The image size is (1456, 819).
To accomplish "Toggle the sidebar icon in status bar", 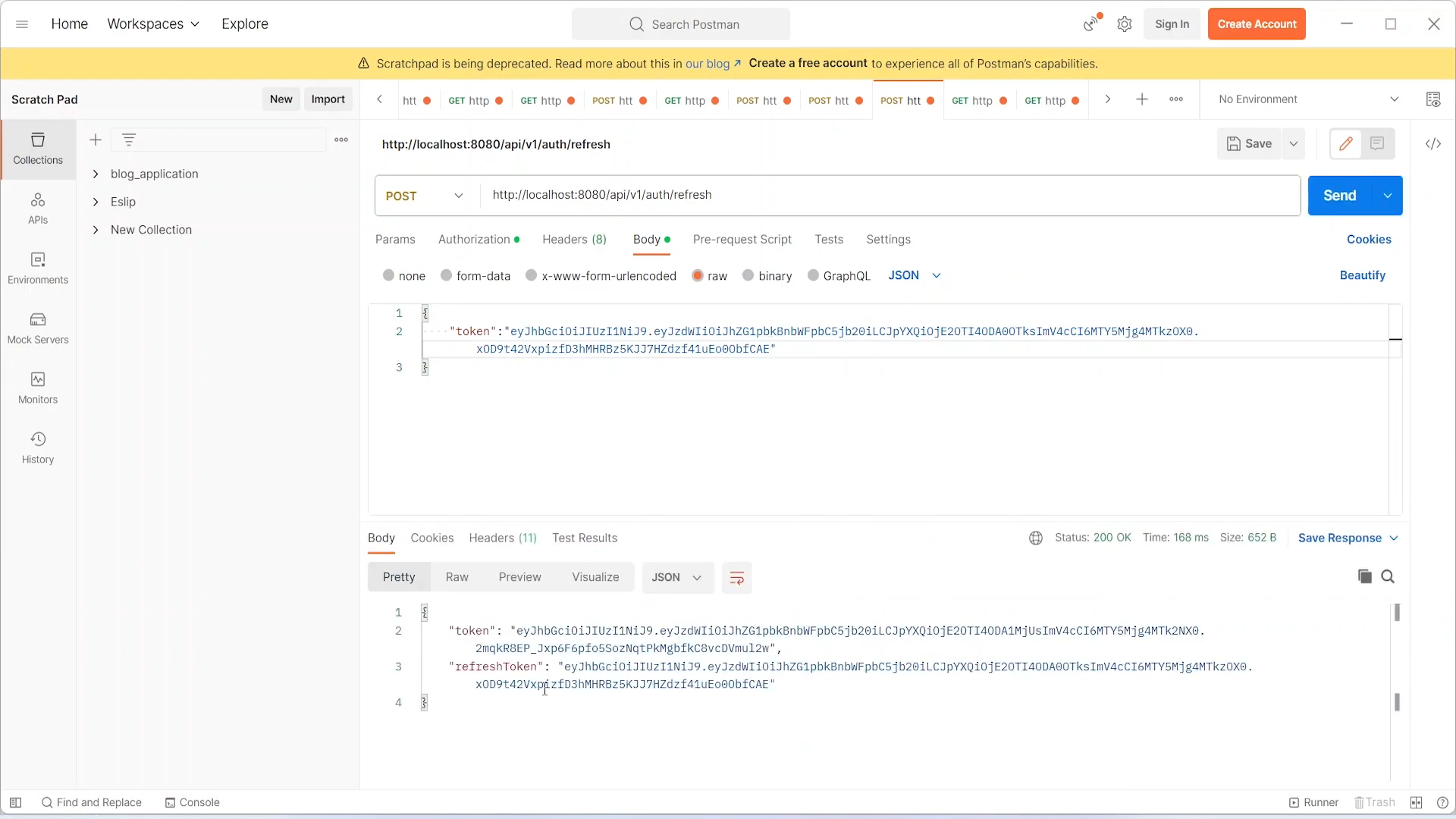I will click(15, 802).
